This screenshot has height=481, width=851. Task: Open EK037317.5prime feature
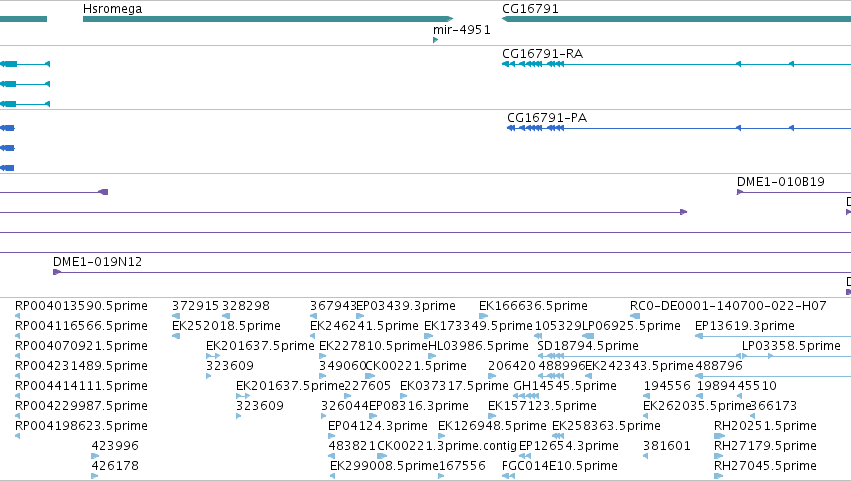pos(454,386)
